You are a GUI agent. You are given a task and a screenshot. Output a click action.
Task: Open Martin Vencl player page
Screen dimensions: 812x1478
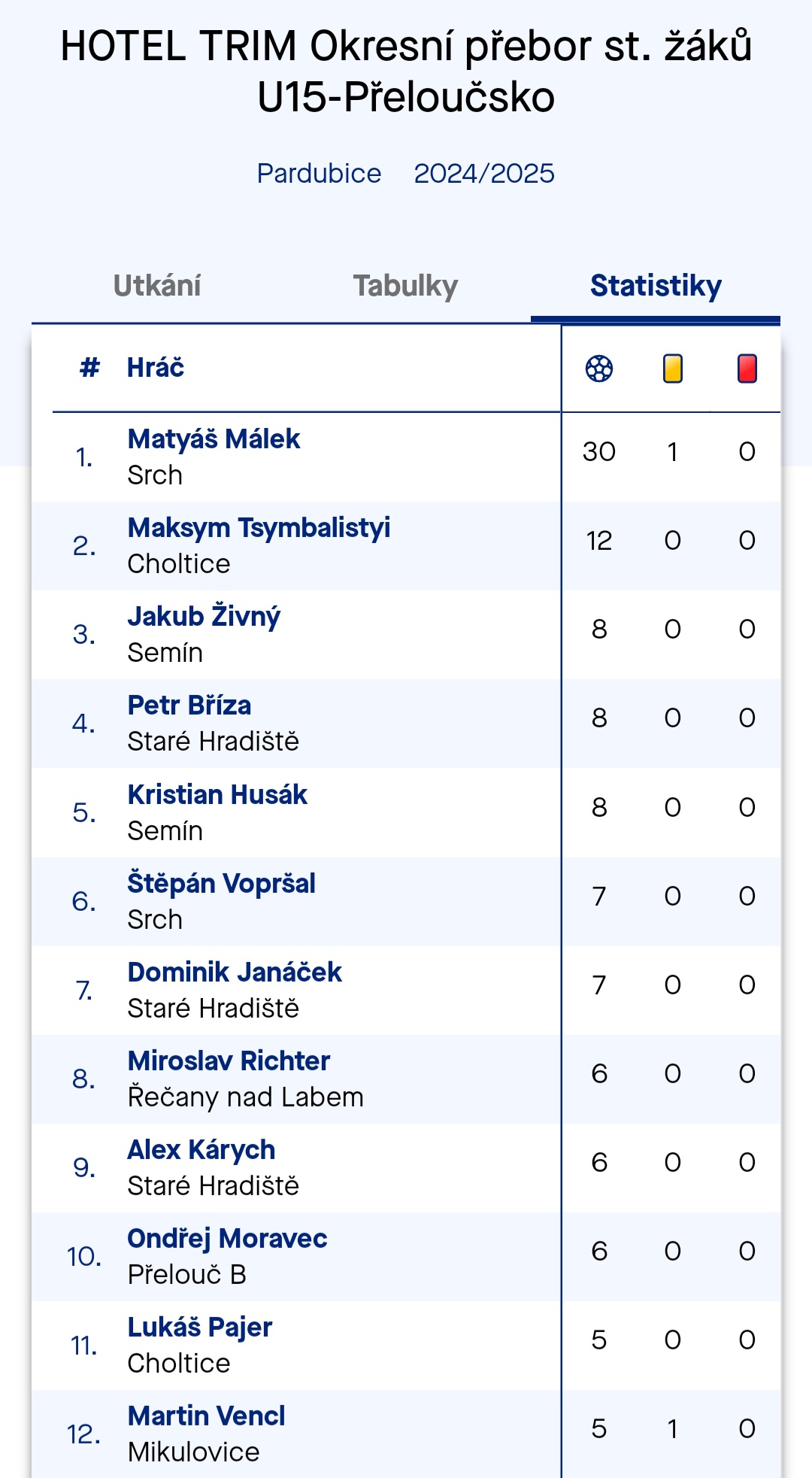(x=206, y=1416)
